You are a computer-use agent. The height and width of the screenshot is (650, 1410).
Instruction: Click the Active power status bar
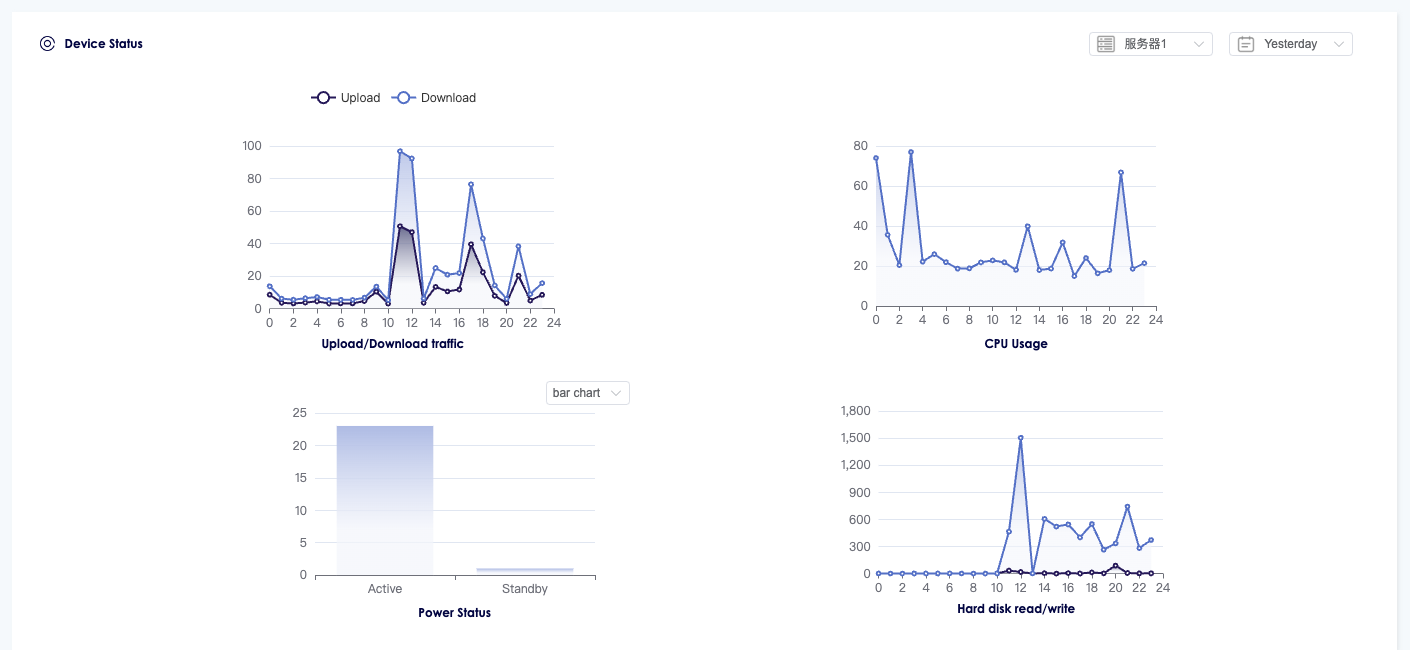pos(385,500)
